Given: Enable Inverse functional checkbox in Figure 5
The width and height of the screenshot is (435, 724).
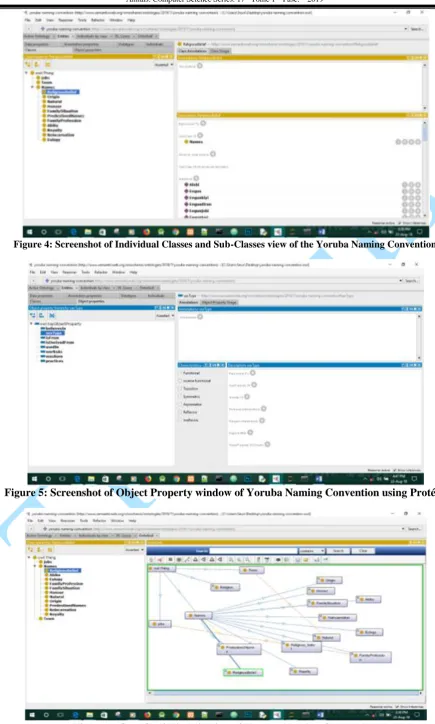Looking at the screenshot, I should point(180,380).
